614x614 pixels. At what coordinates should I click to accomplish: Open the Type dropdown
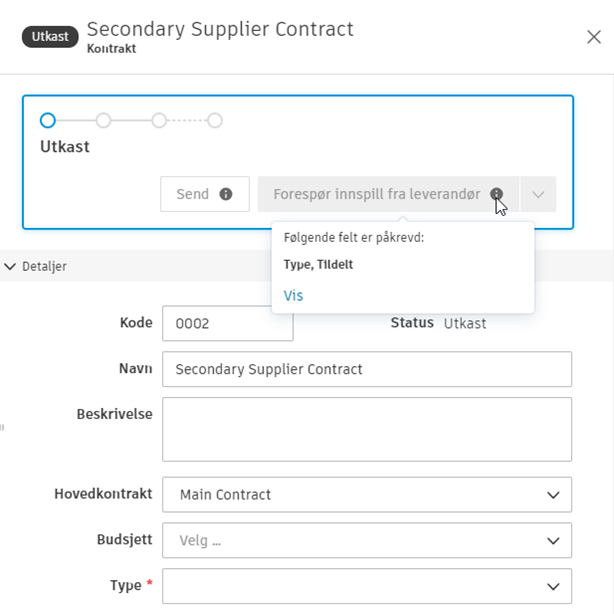point(366,586)
